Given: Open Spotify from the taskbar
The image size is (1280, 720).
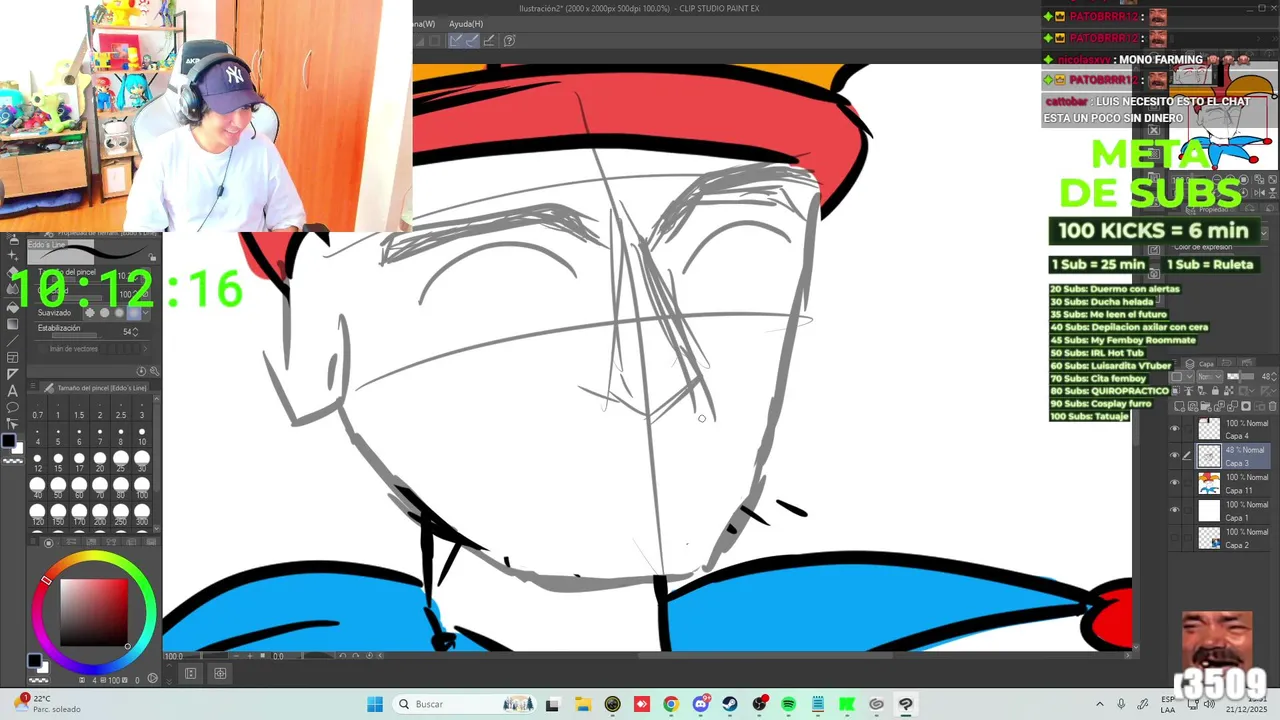Looking at the screenshot, I should tap(788, 704).
